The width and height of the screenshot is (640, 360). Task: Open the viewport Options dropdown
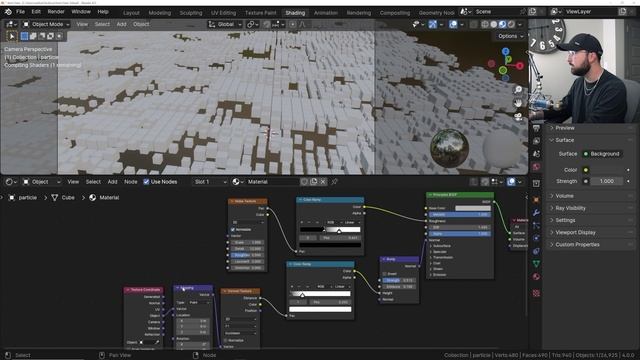click(x=510, y=36)
